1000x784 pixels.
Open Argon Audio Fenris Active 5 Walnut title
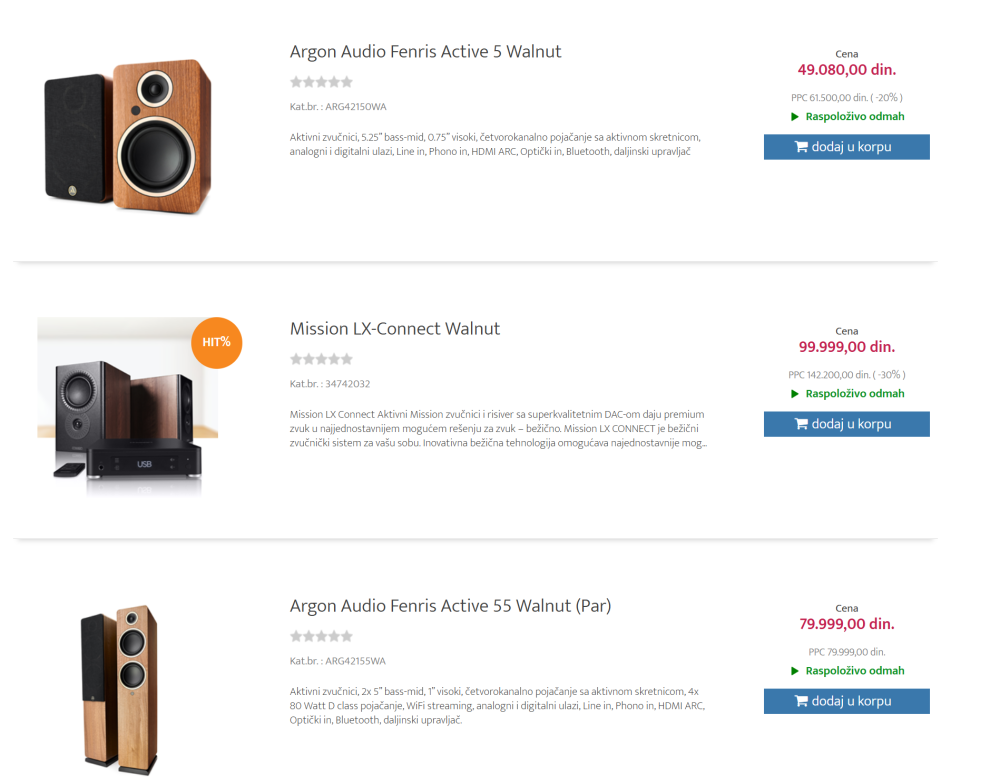click(x=425, y=52)
